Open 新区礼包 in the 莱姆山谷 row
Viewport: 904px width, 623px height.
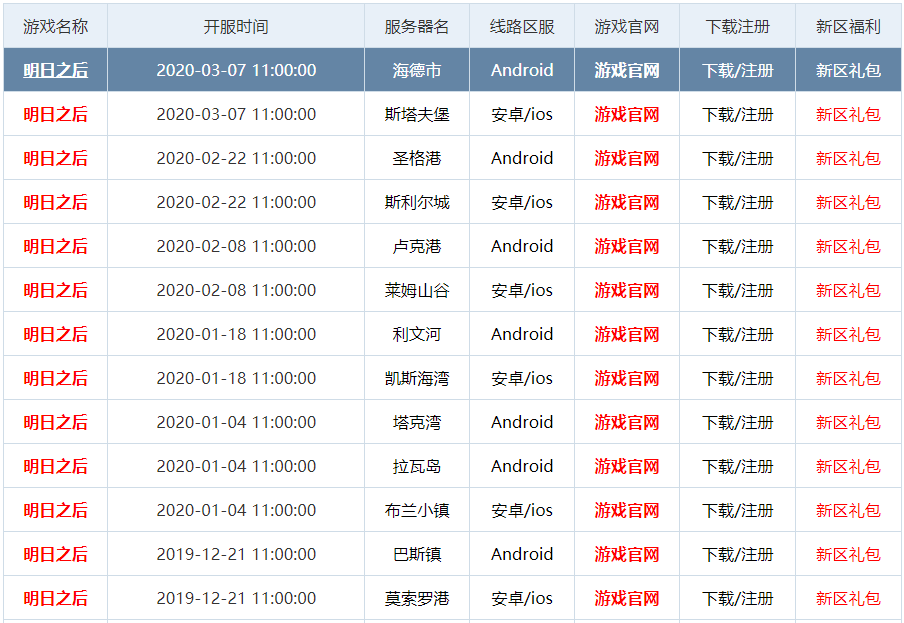click(848, 290)
